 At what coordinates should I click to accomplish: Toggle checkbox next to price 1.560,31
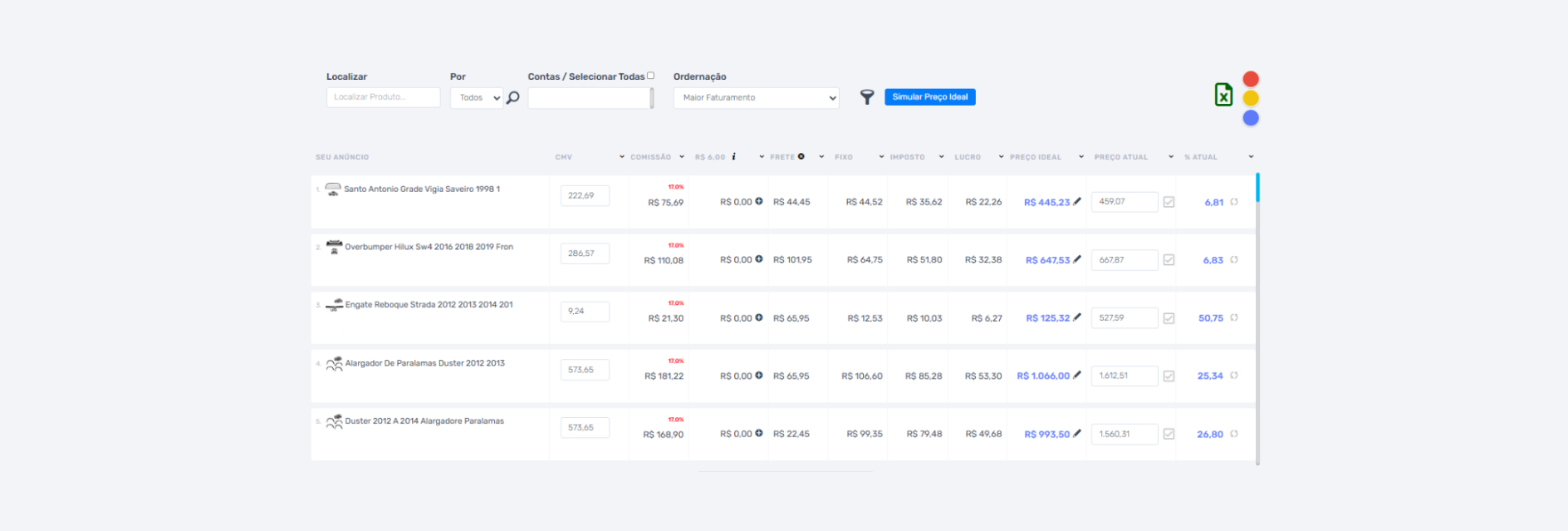[x=1169, y=434]
